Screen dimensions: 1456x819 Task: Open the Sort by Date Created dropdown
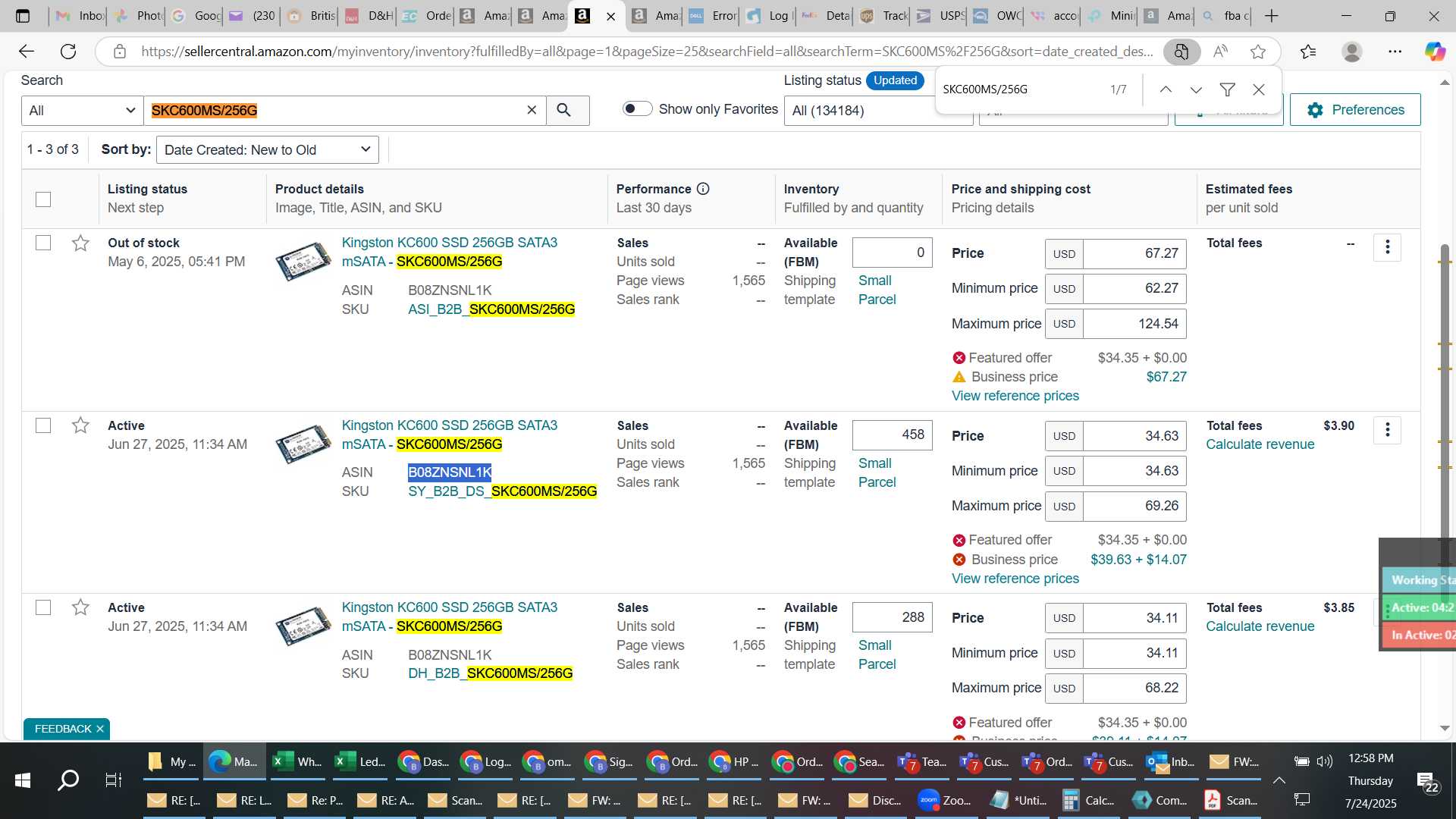267,150
